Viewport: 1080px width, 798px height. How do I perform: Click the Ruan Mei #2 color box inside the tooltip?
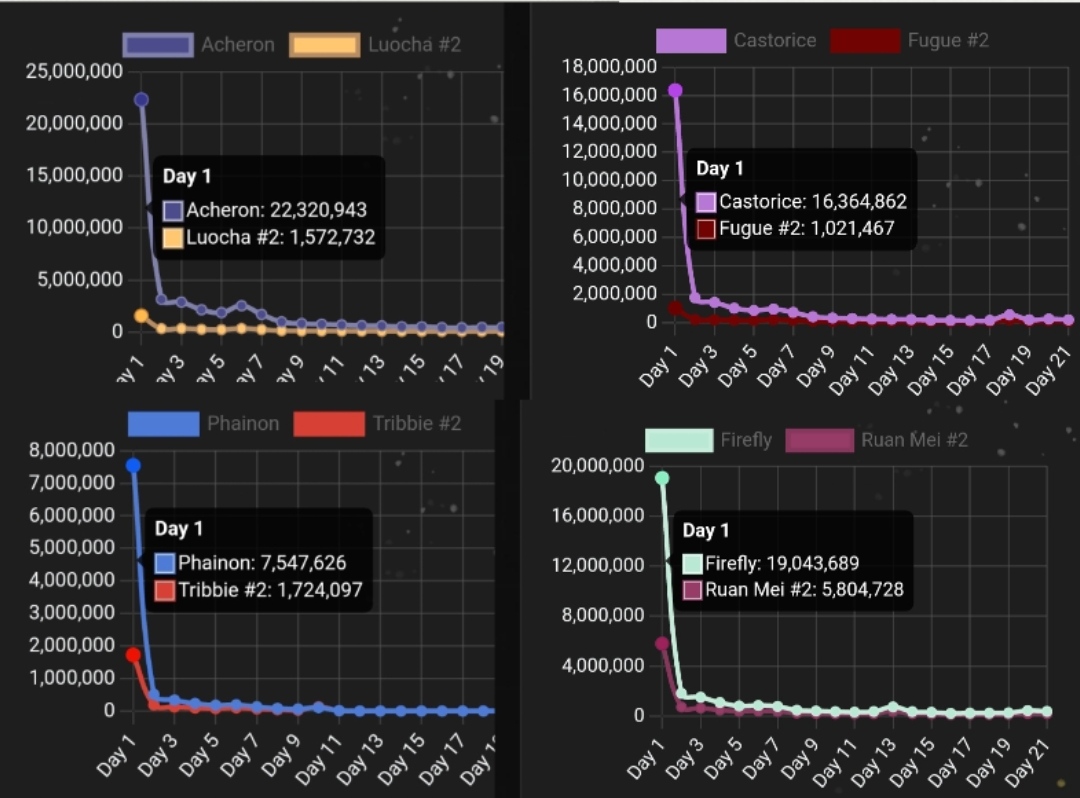click(692, 590)
